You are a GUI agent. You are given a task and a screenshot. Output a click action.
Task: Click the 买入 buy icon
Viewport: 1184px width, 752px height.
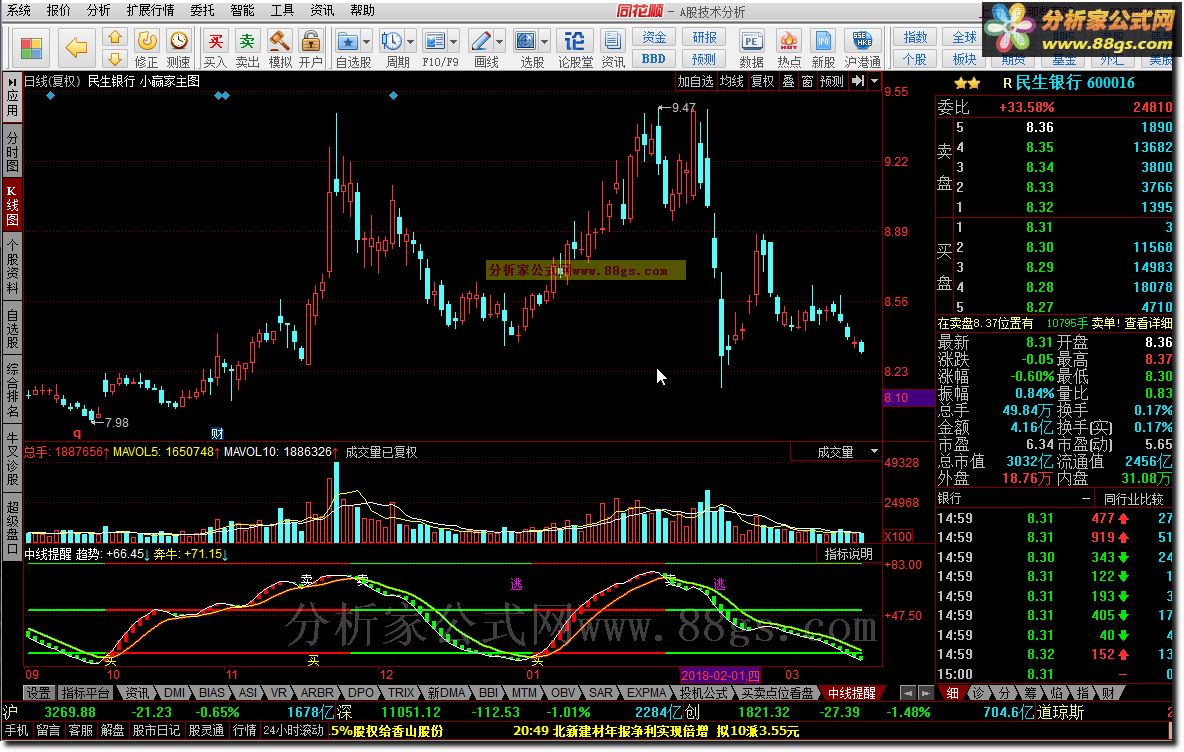(215, 41)
